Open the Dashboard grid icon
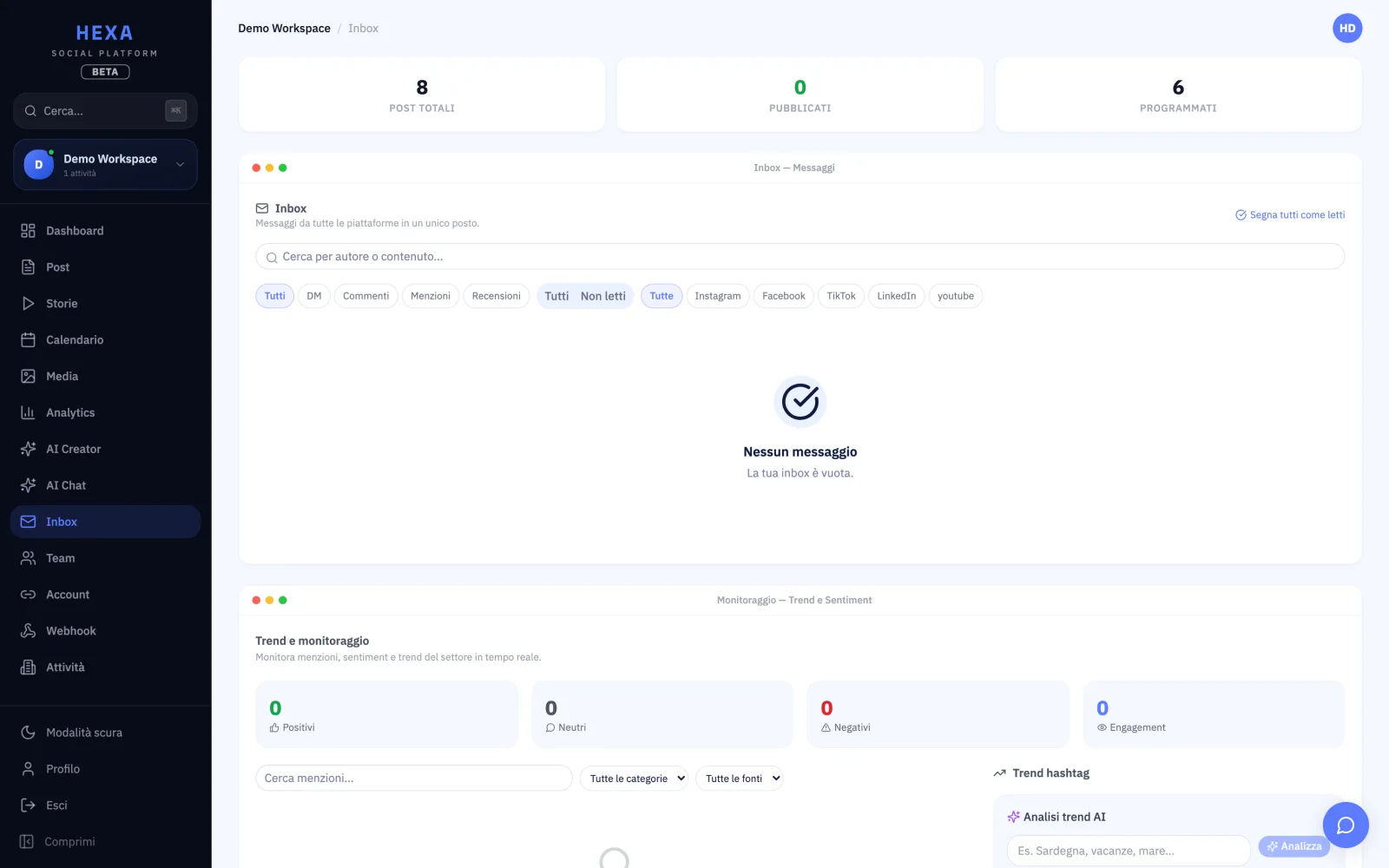Viewport: 1389px width, 868px height. point(28,231)
